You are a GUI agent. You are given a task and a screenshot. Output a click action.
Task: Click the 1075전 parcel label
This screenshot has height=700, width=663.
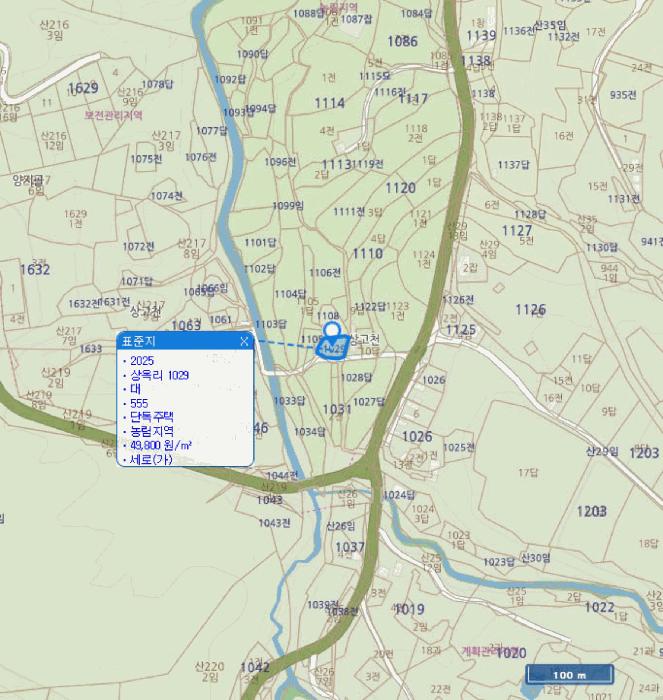click(146, 159)
